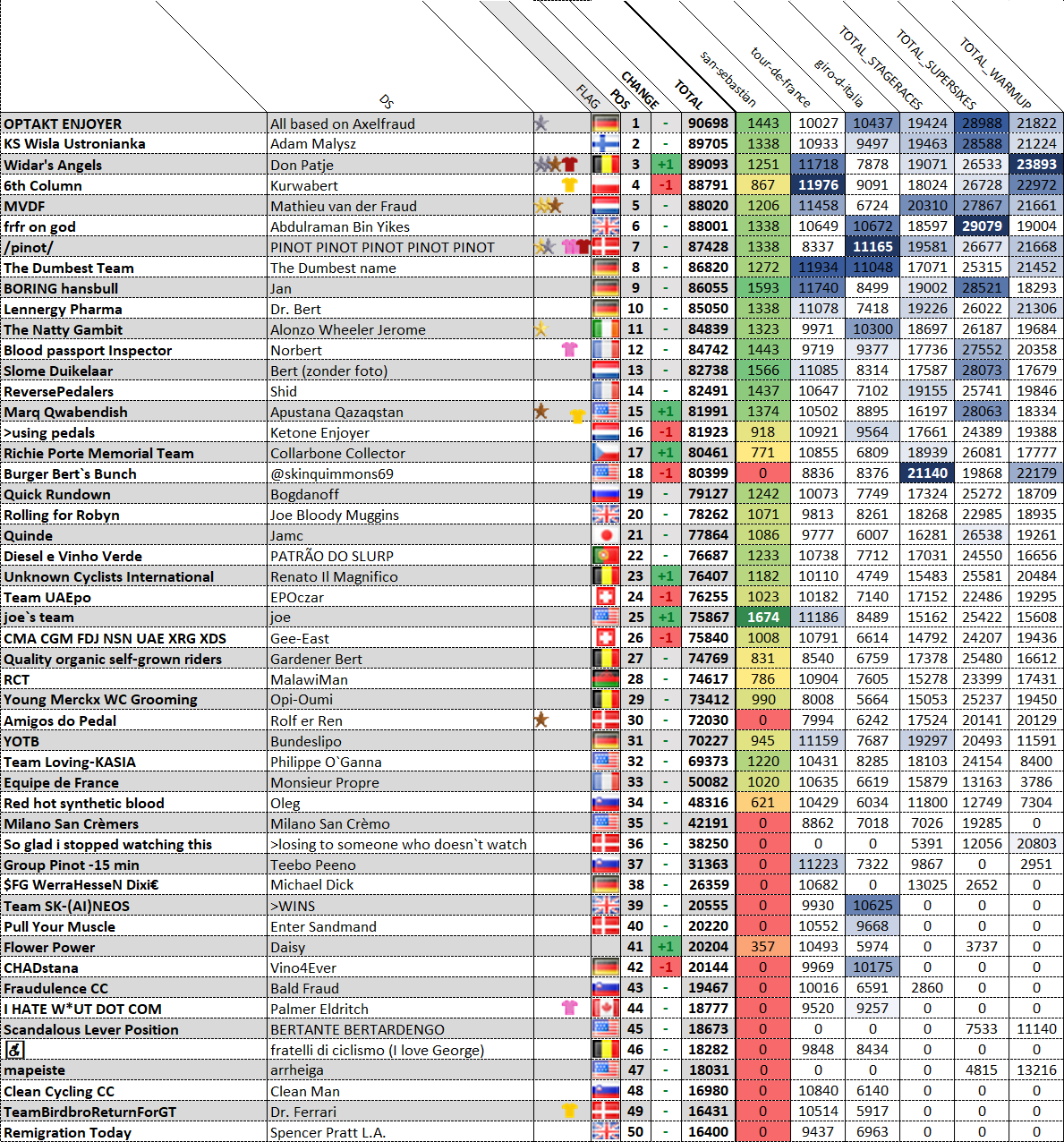Click the green 1674 cell in joe`s team row
This screenshot has height=1142, width=1064.
[763, 617]
